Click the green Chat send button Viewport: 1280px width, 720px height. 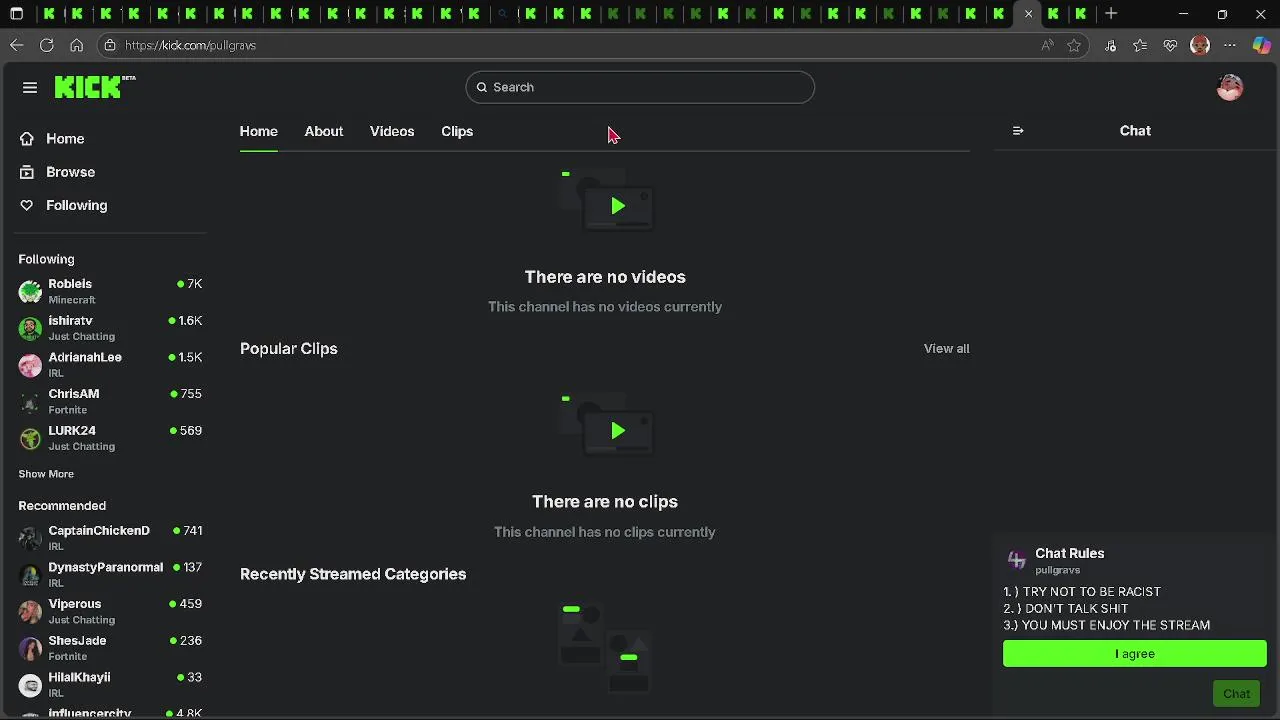coord(1237,694)
